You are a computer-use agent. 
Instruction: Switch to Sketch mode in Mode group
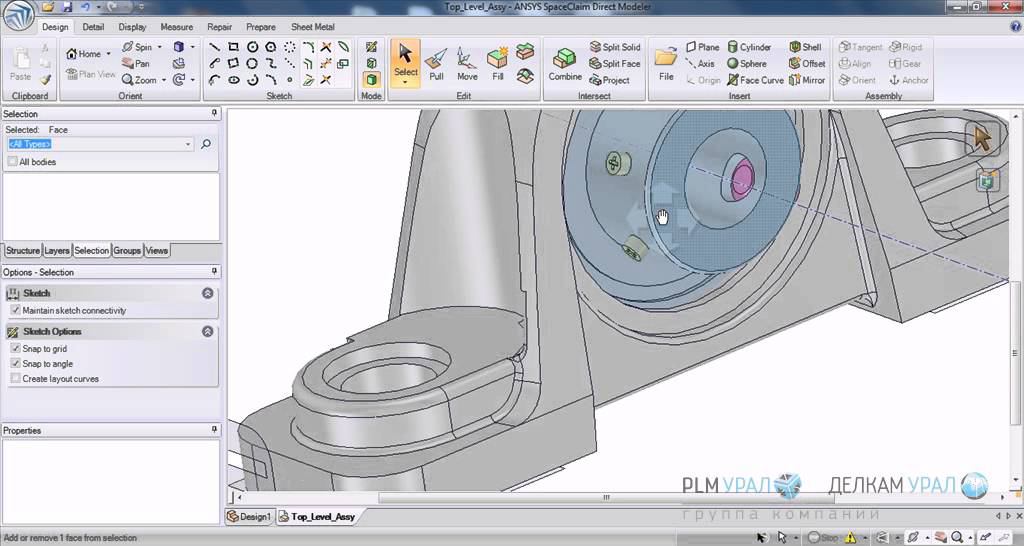click(x=372, y=47)
